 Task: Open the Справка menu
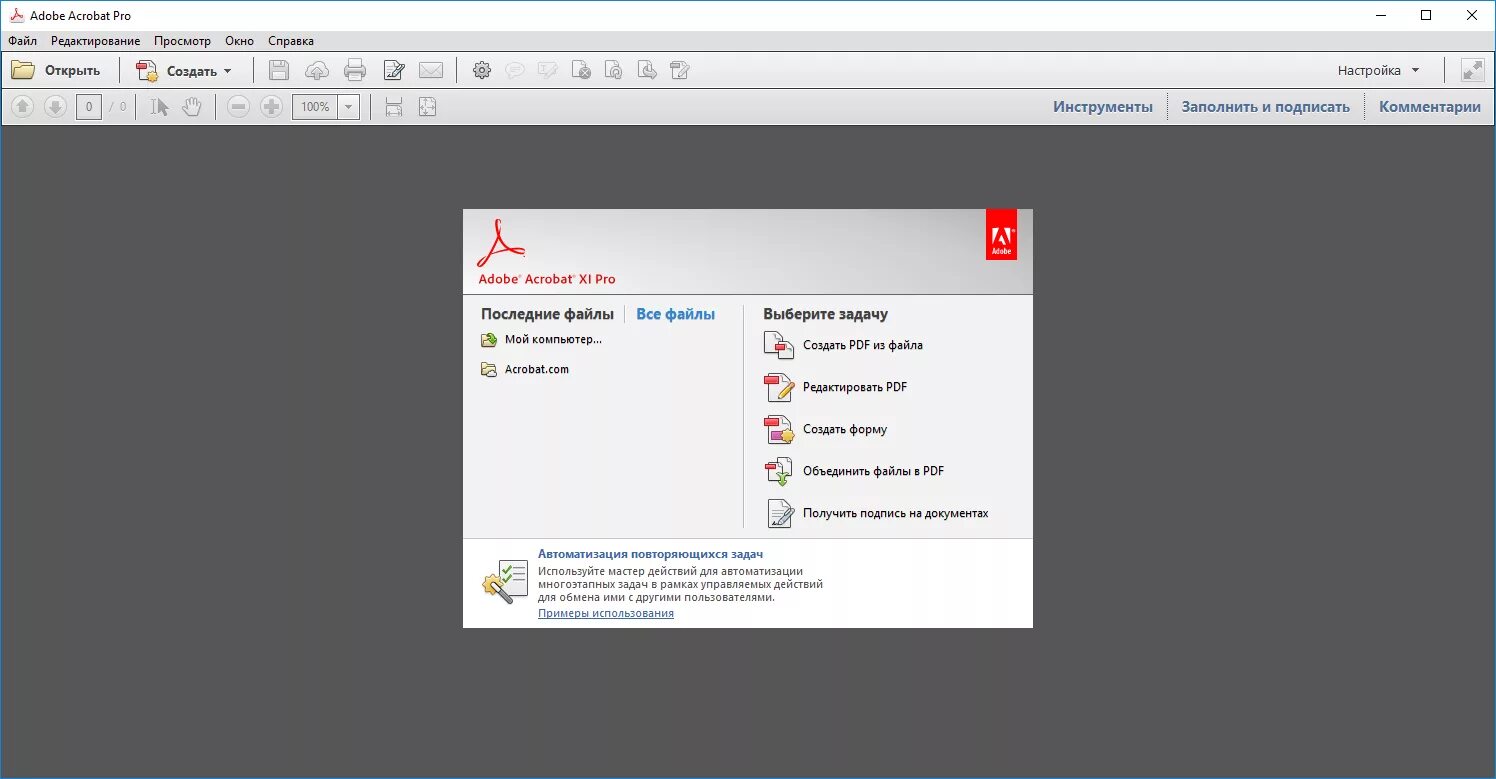coord(291,41)
